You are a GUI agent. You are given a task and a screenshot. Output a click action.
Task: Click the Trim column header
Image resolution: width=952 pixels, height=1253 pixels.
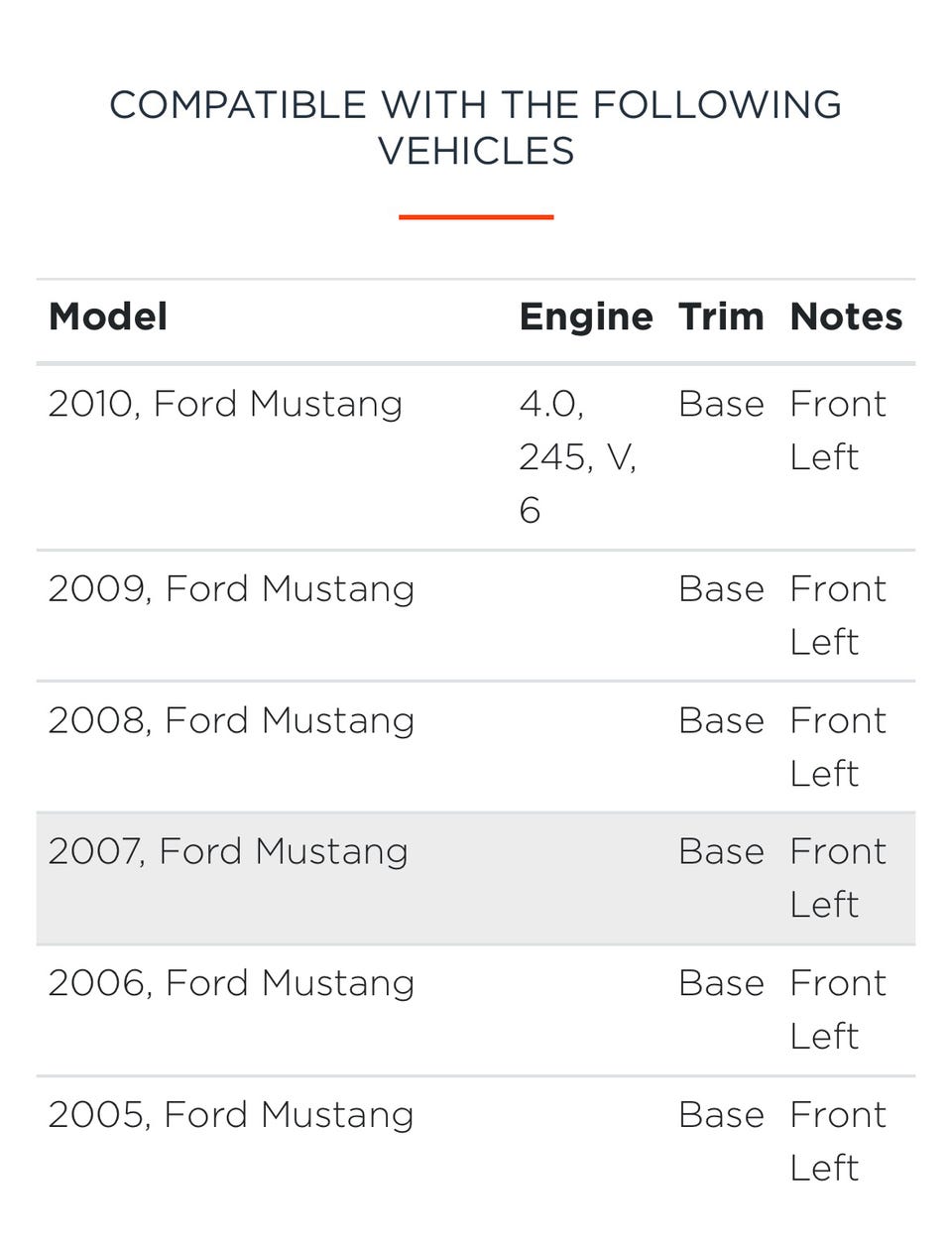click(721, 317)
